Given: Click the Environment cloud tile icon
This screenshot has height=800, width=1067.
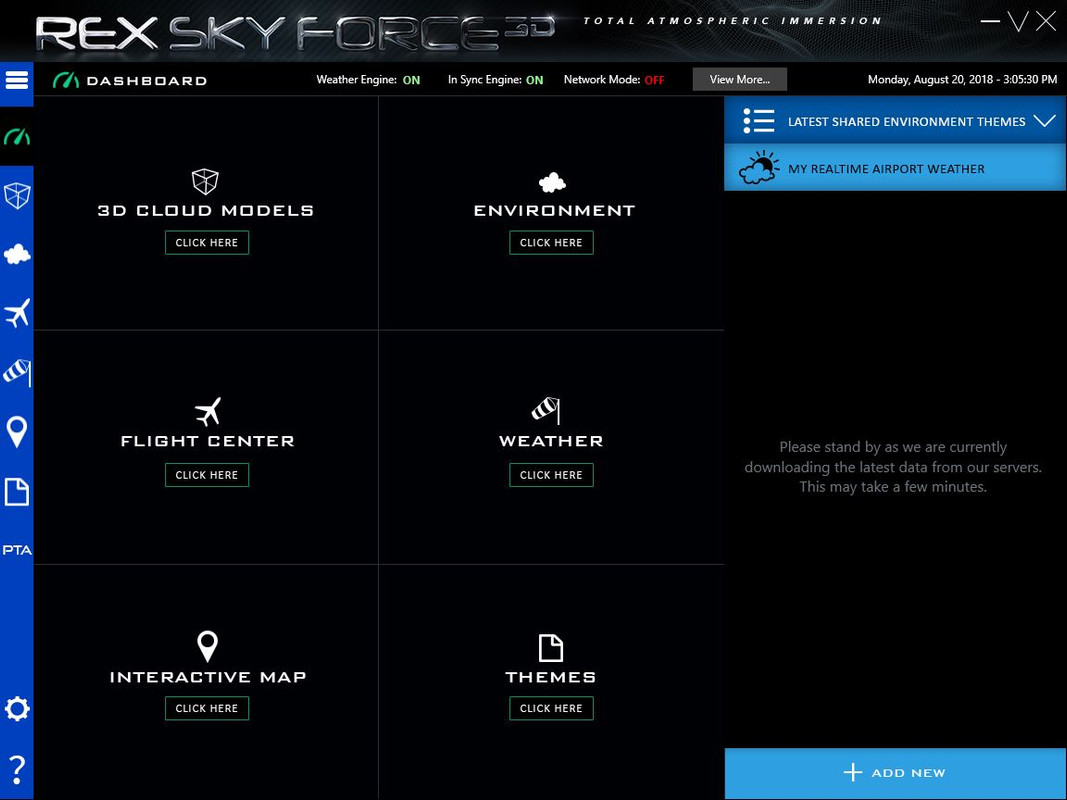Looking at the screenshot, I should tap(552, 182).
